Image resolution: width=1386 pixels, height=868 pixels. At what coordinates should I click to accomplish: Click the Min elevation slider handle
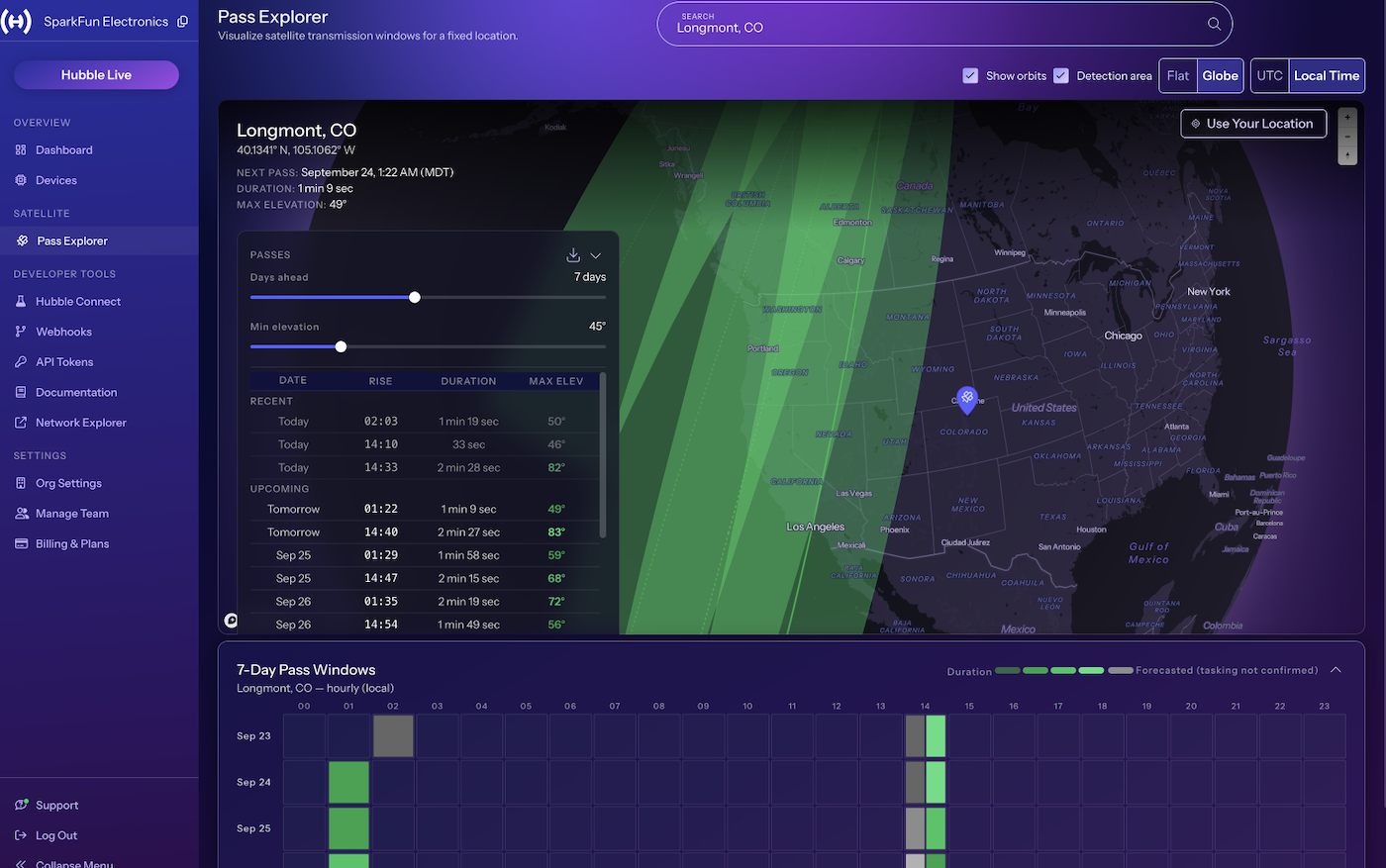point(341,346)
